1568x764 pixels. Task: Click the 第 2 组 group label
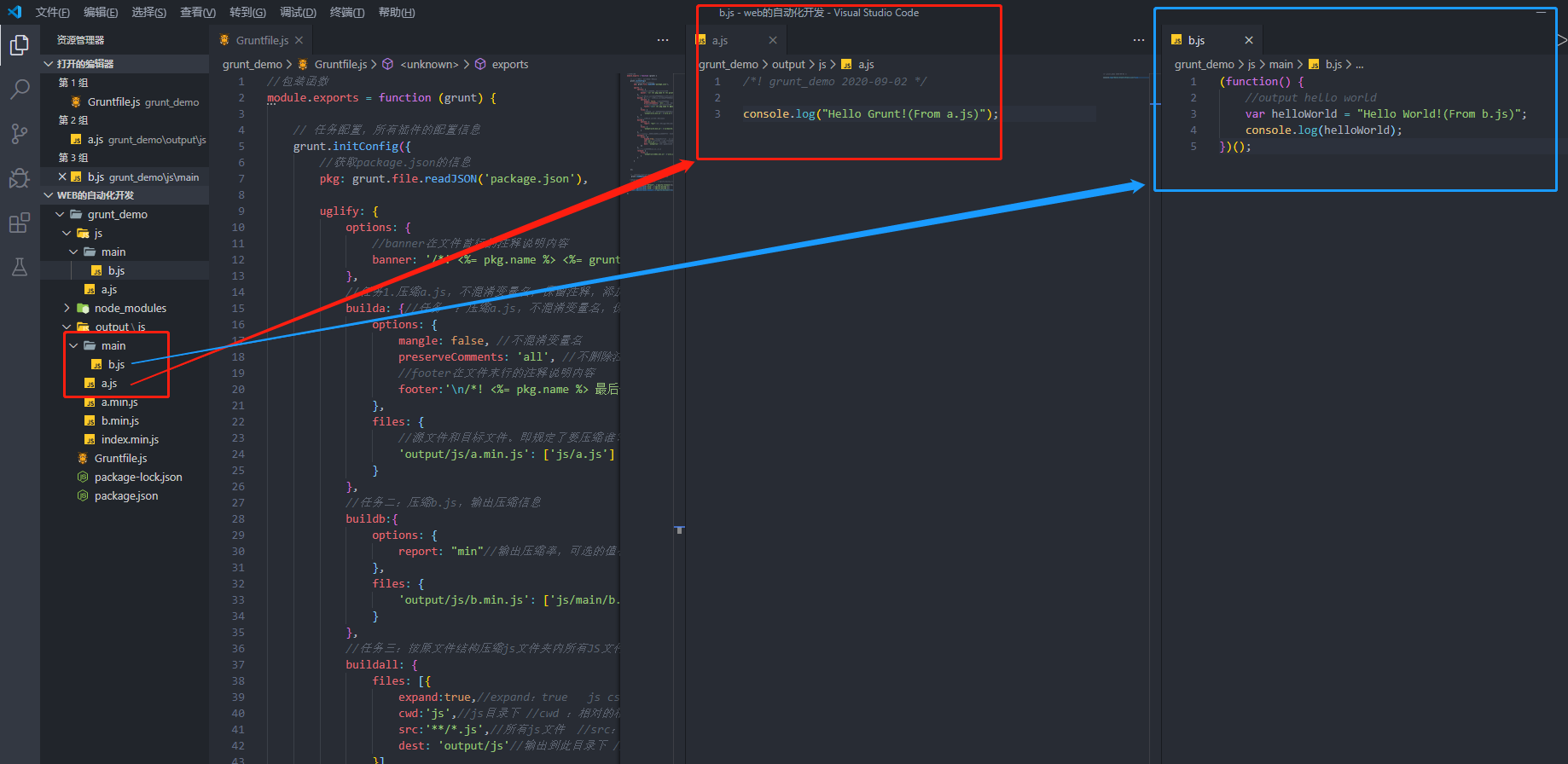pyautogui.click(x=73, y=120)
